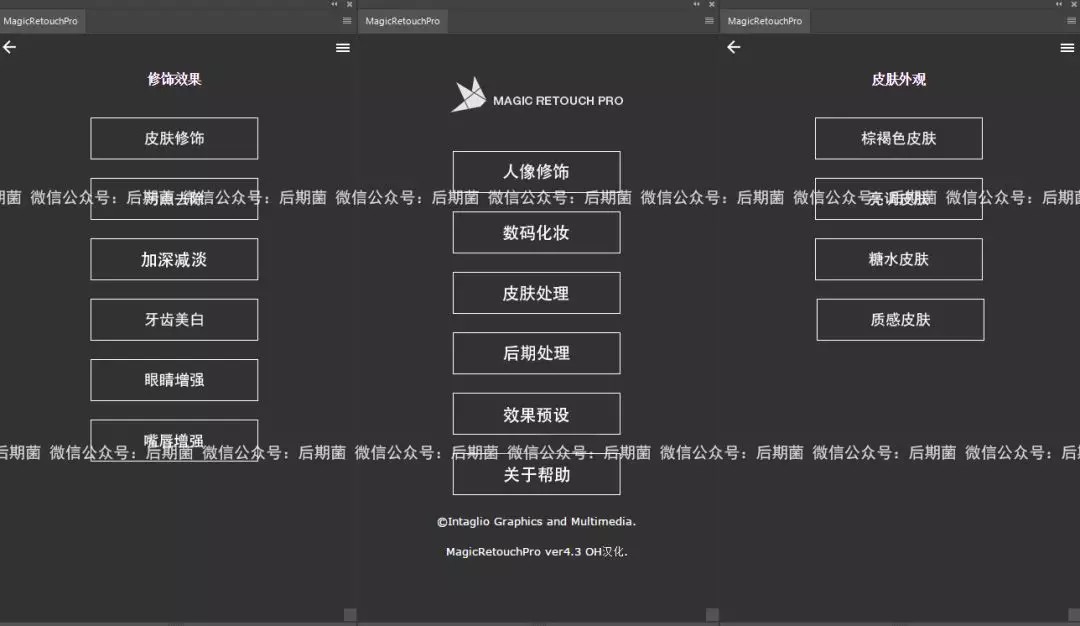Open 关于帮助 about and help

click(537, 474)
